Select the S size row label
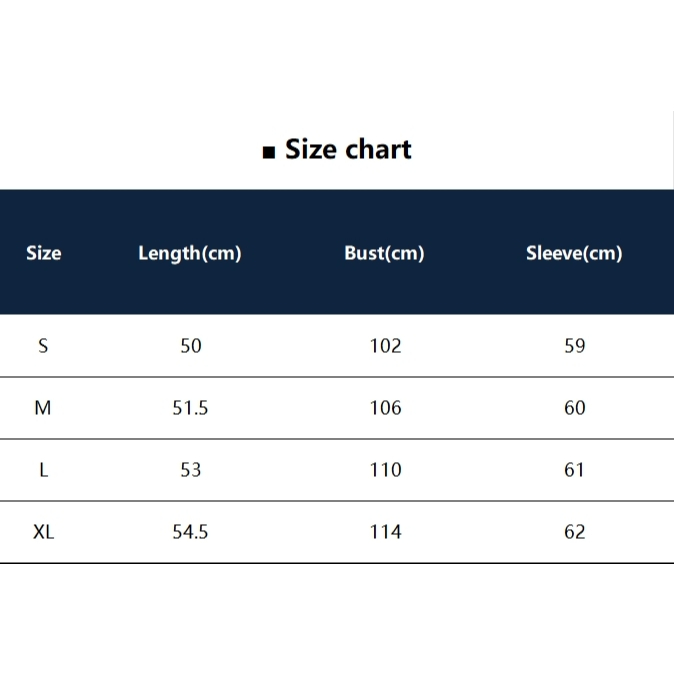The height and width of the screenshot is (674, 674). [x=43, y=346]
